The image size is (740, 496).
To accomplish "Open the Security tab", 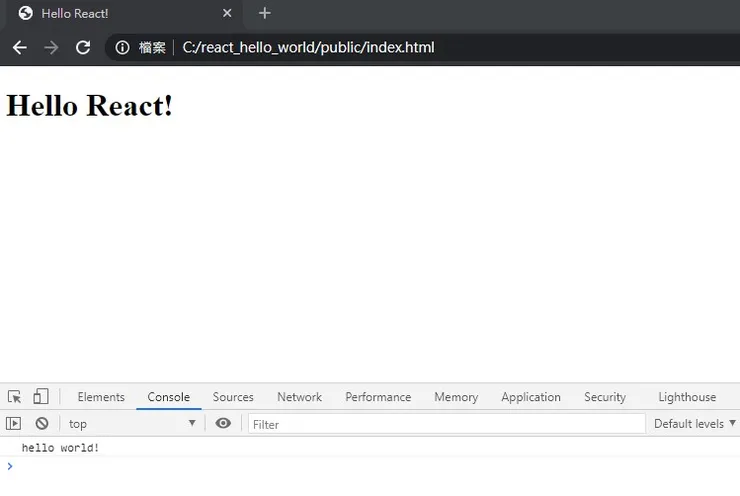I will pos(605,397).
